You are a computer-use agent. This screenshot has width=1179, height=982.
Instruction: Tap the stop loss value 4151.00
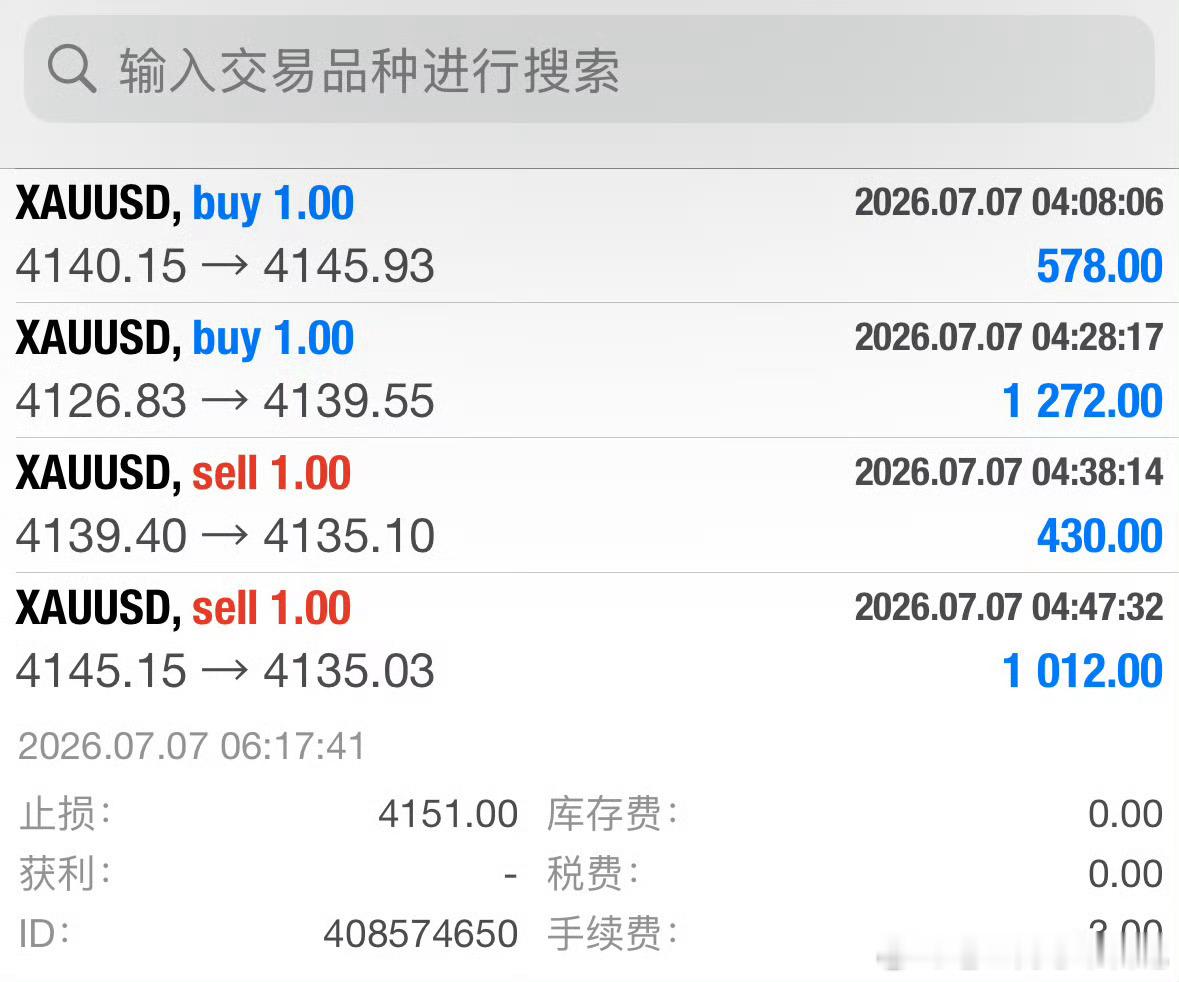coord(448,814)
